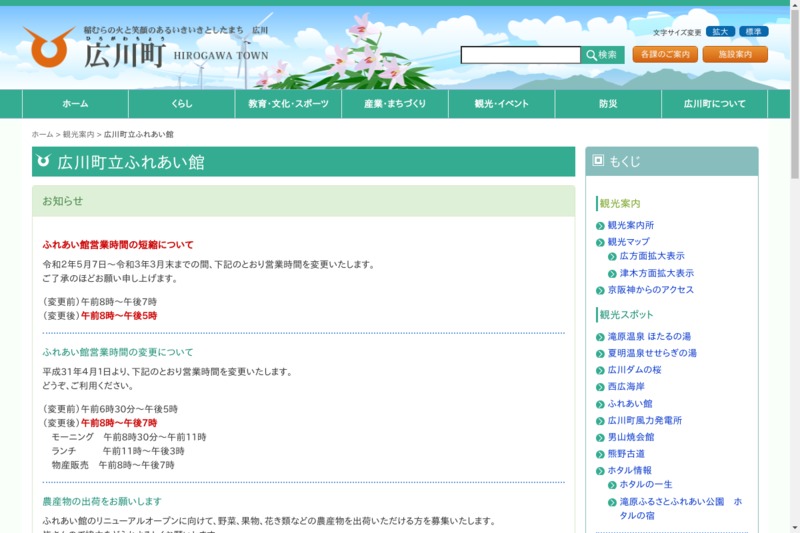This screenshot has height=533, width=800.
Task: Open 施設案内 button
Action: click(x=735, y=54)
